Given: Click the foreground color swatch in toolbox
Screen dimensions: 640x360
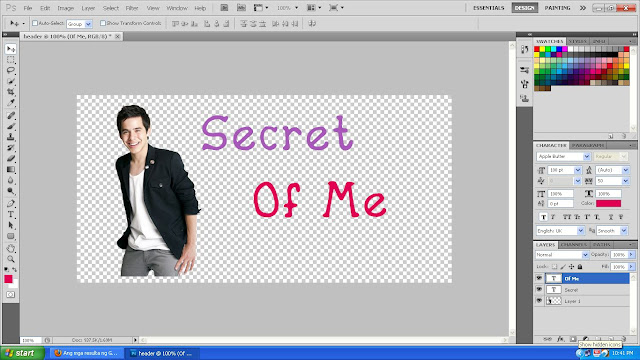Looking at the screenshot, I should pyautogui.click(x=8, y=279).
